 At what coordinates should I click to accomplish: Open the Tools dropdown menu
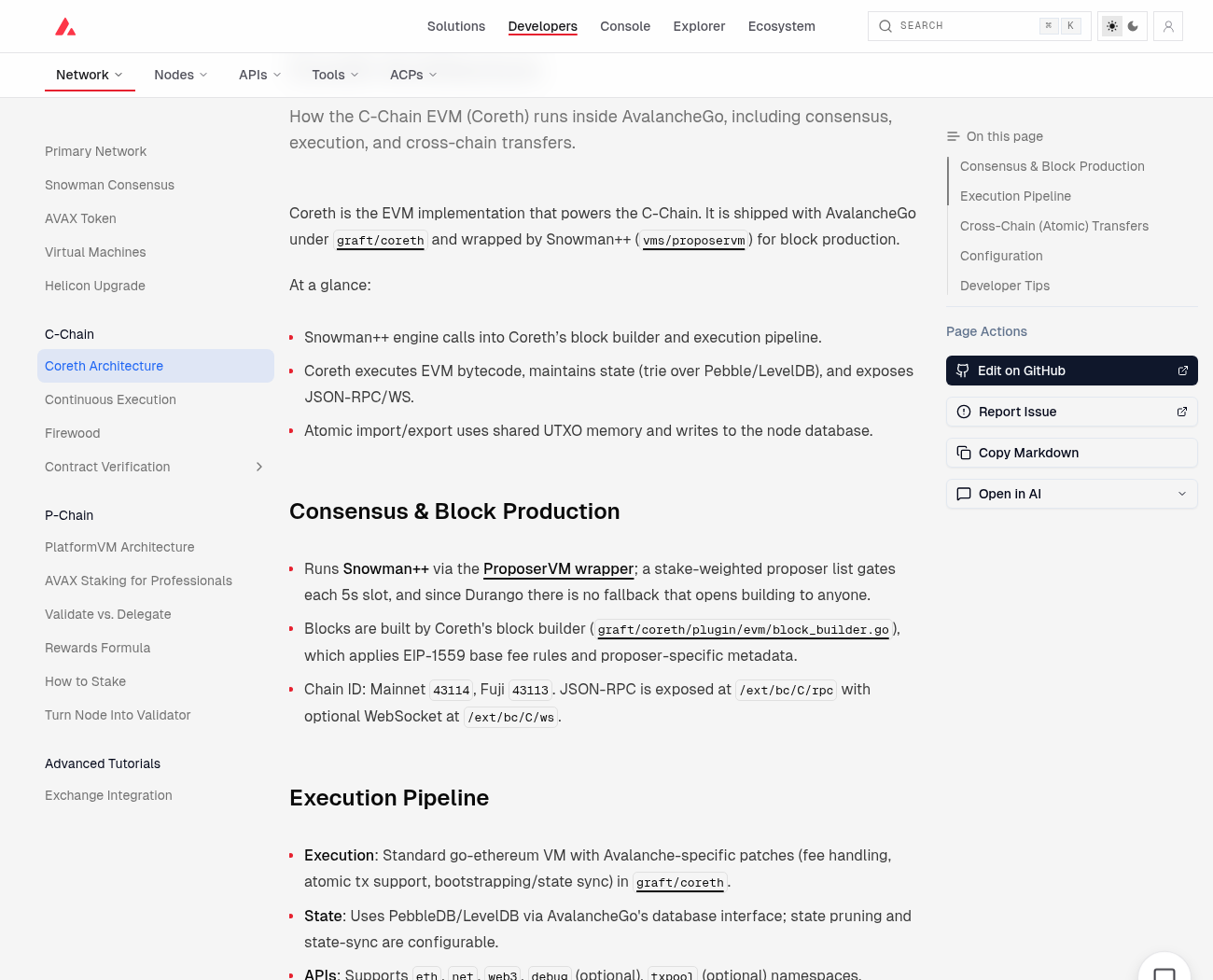click(x=336, y=75)
